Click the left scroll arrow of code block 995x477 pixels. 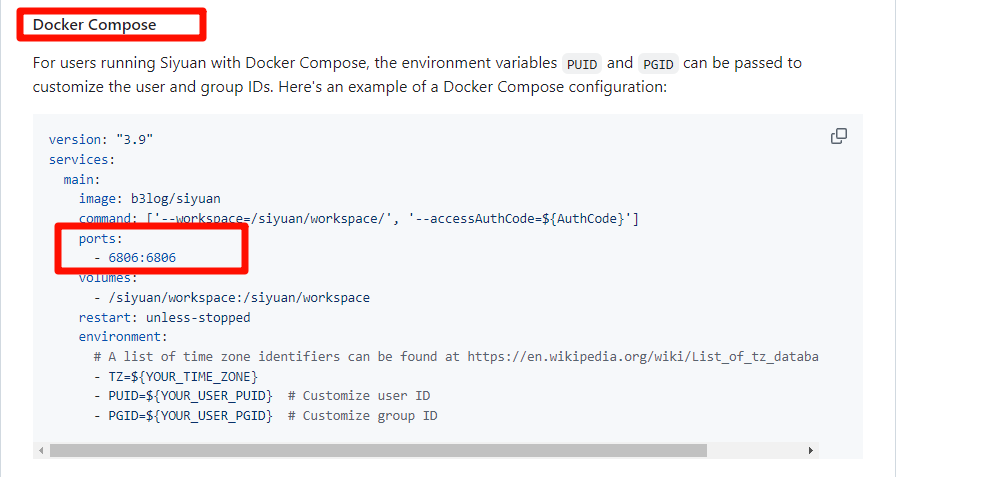click(x=41, y=451)
